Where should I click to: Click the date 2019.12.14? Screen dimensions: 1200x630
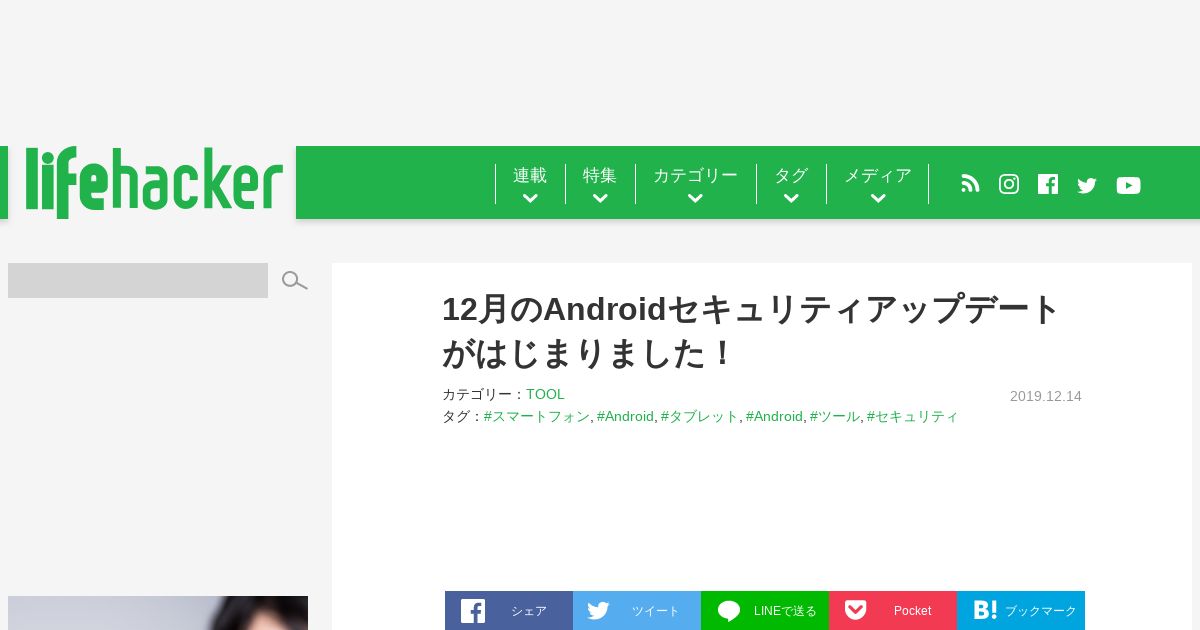pyautogui.click(x=1046, y=396)
